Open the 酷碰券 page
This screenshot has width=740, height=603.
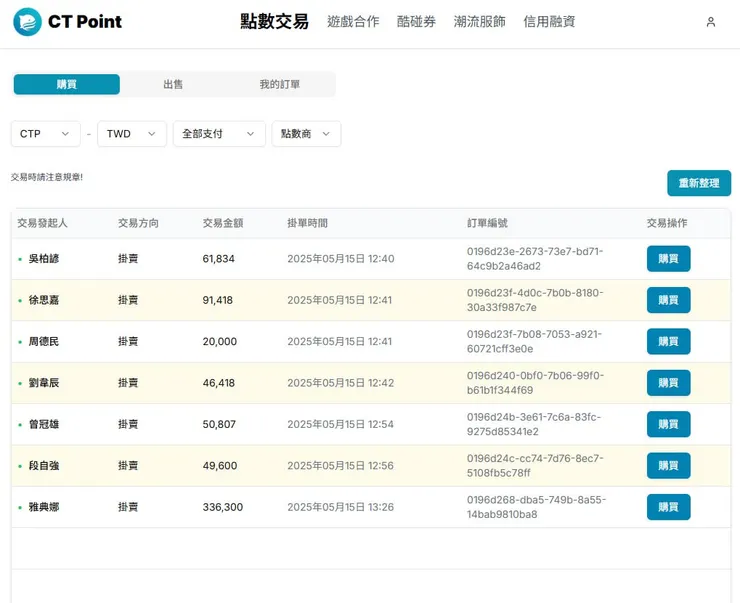click(416, 22)
